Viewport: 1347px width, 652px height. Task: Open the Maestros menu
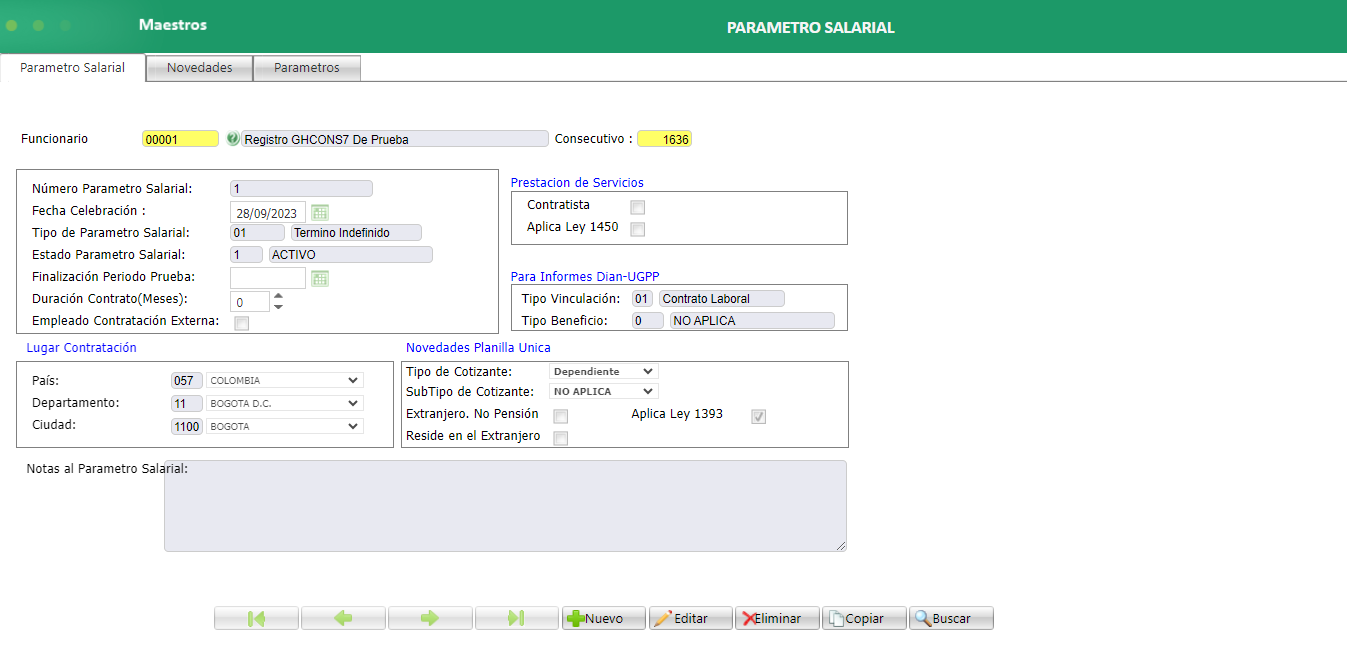[x=173, y=25]
